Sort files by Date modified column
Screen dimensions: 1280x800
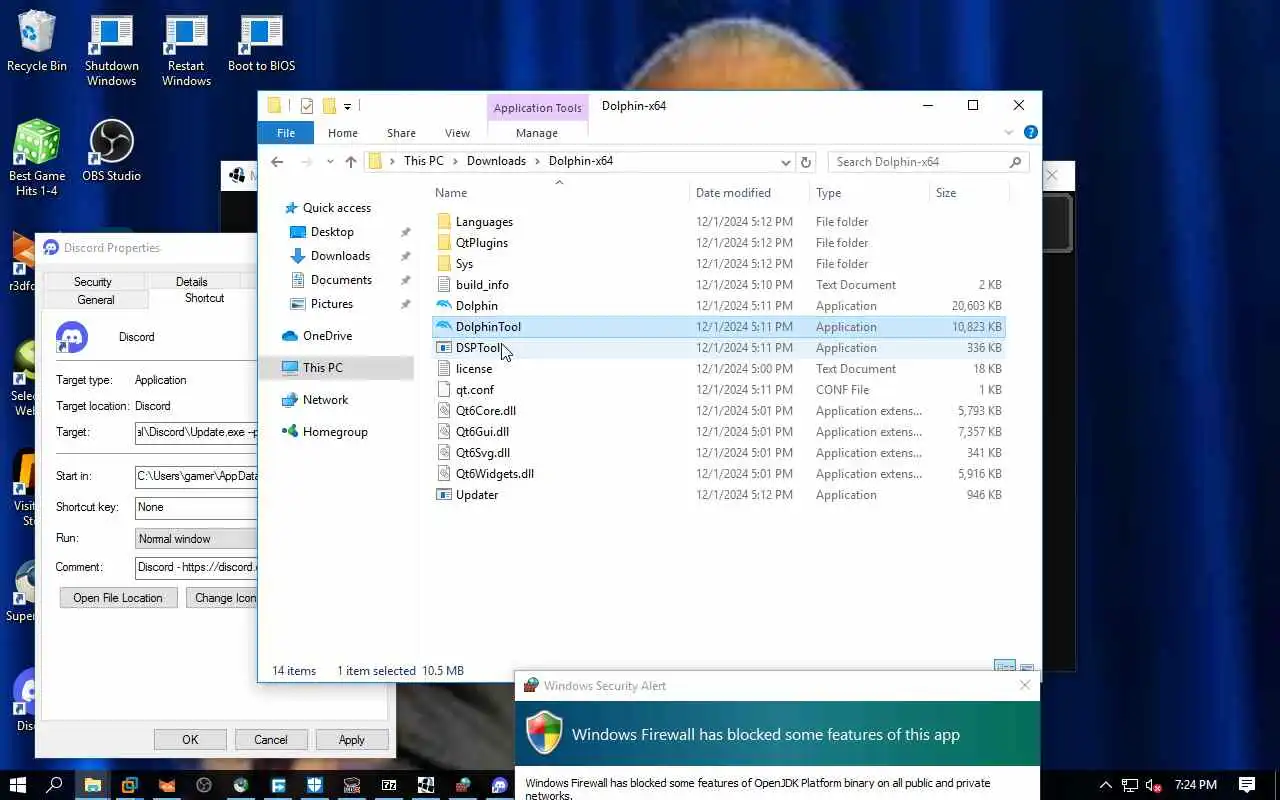point(733,193)
